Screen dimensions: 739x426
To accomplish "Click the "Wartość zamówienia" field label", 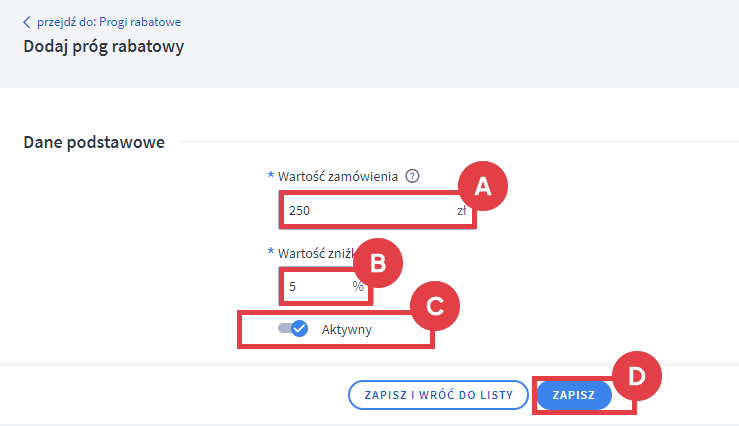I will (339, 176).
